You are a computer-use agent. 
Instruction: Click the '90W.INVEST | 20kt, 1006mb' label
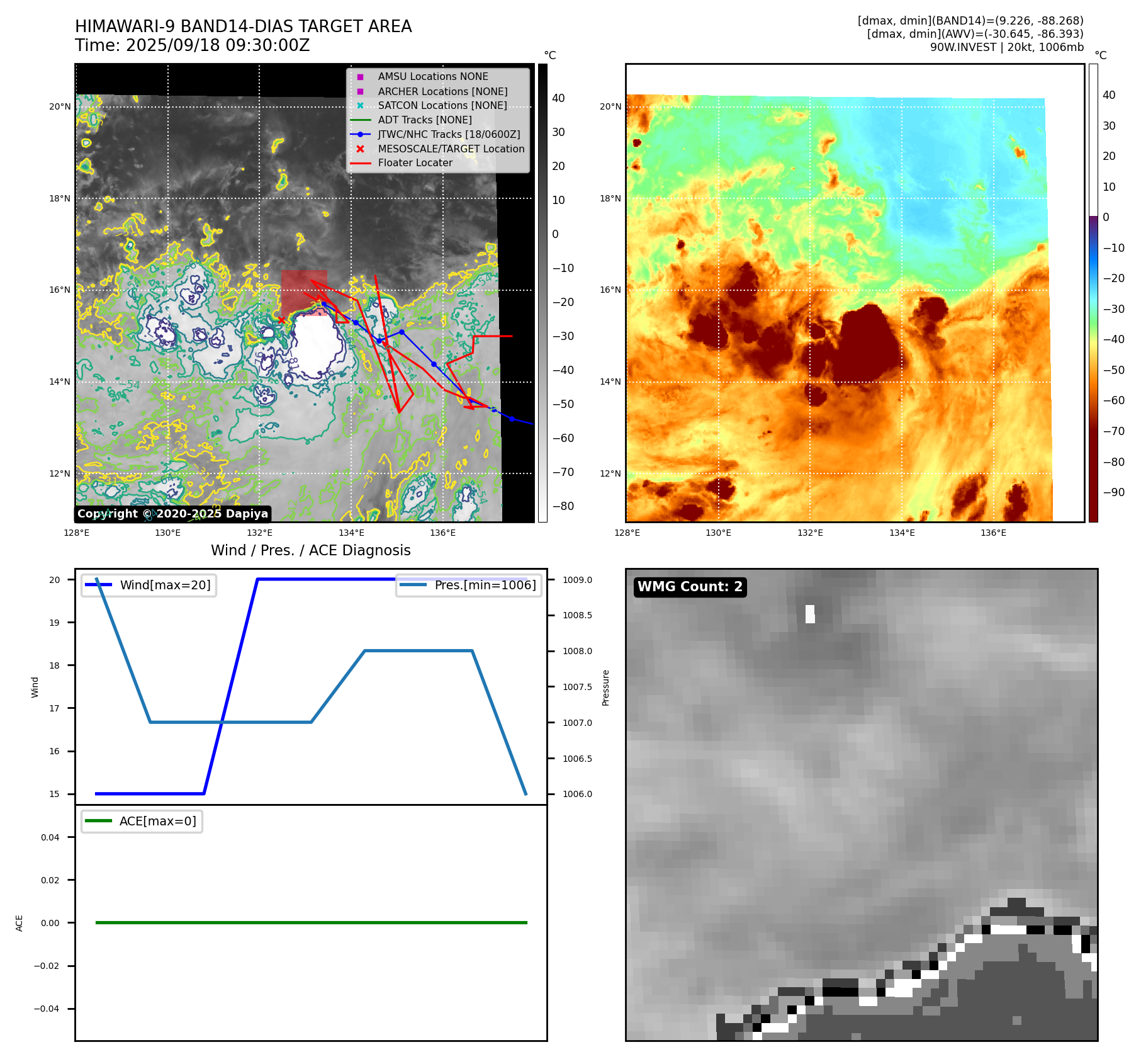(x=1007, y=47)
